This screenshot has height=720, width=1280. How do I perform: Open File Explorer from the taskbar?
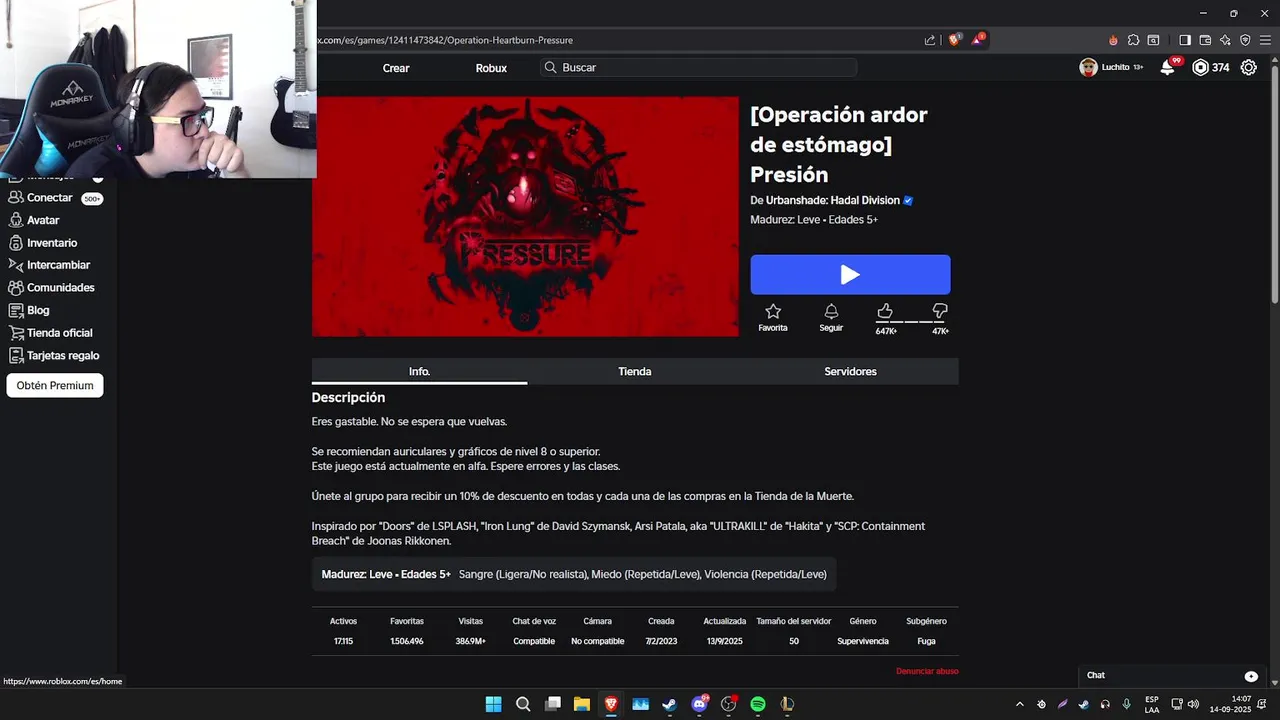pos(581,704)
